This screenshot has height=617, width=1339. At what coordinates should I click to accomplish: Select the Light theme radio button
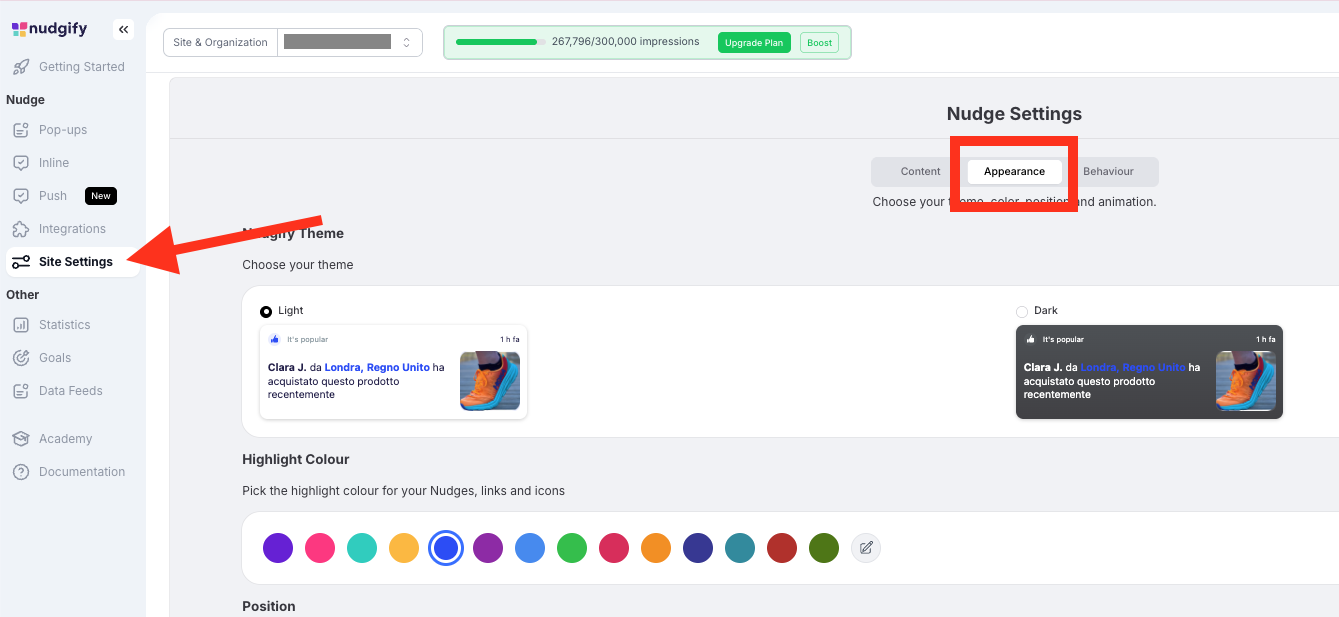pos(266,311)
